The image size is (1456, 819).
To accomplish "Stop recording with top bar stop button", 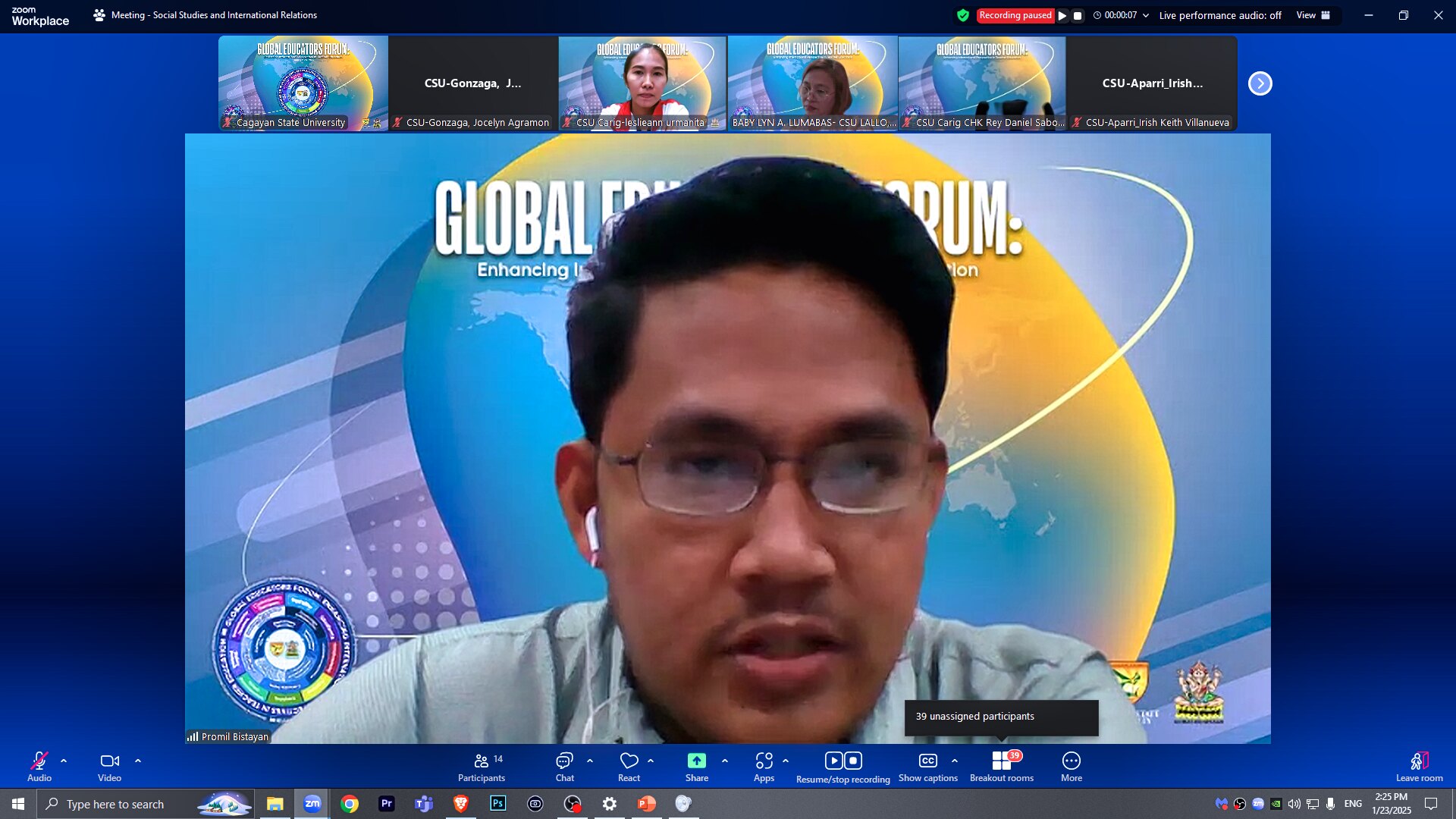I will [1078, 15].
